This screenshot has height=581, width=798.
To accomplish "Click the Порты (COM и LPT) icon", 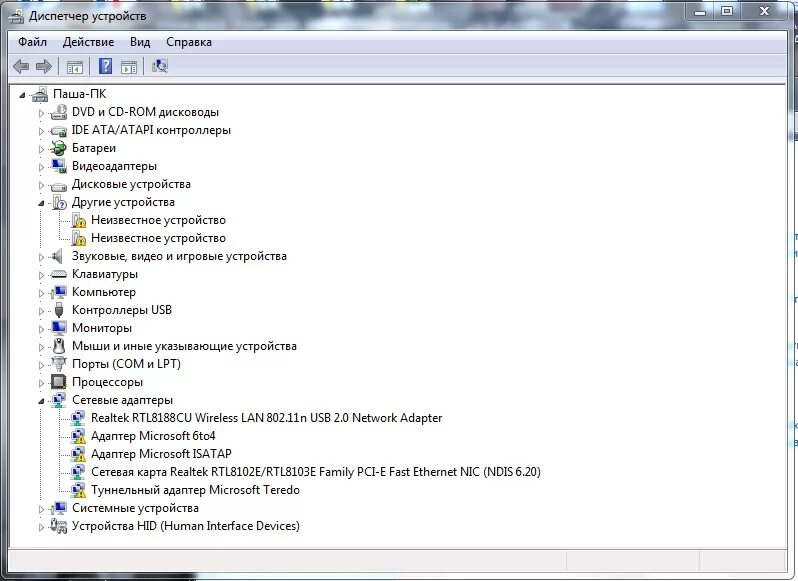I will point(59,364).
